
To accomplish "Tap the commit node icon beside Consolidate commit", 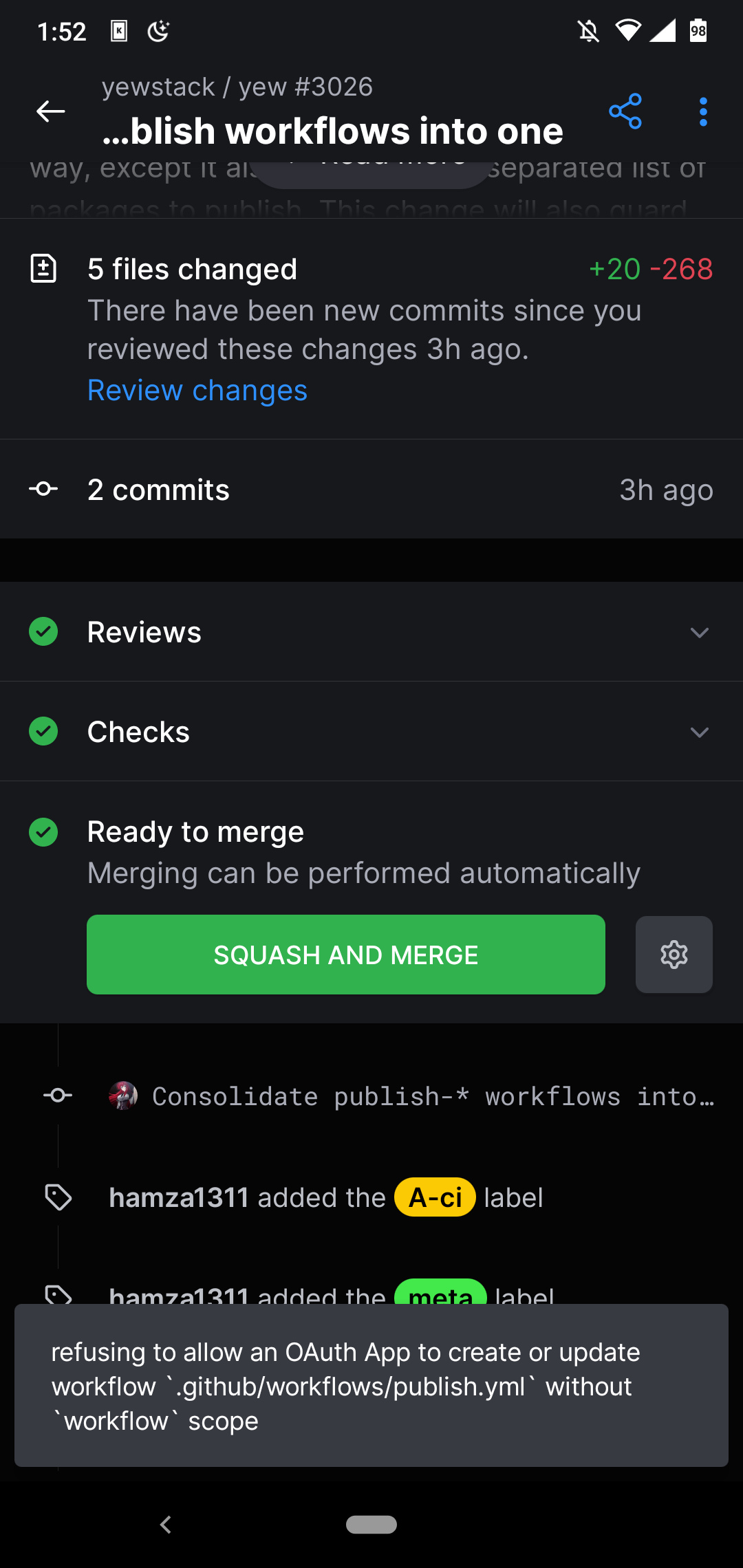I will (x=58, y=1096).
